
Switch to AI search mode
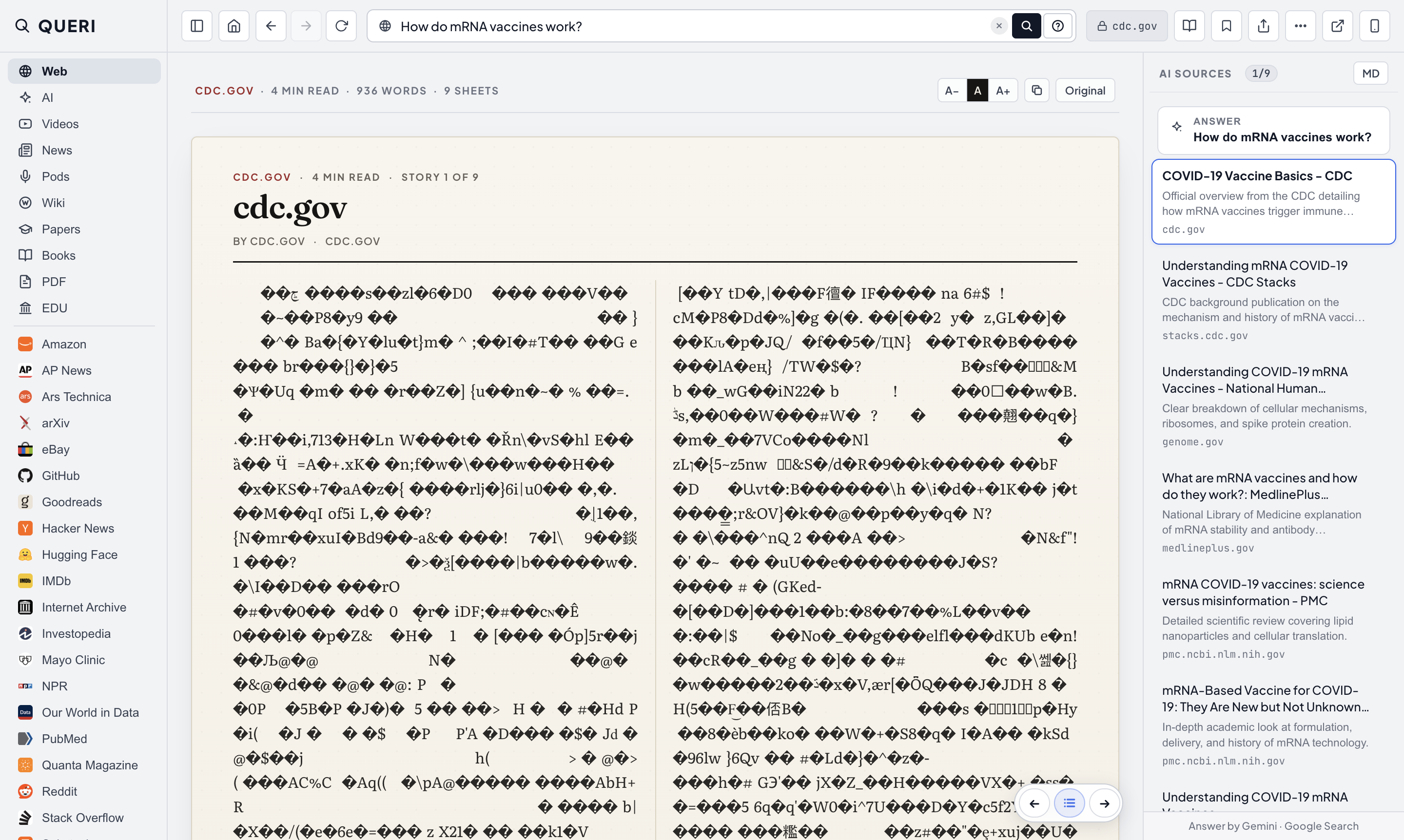pos(84,97)
